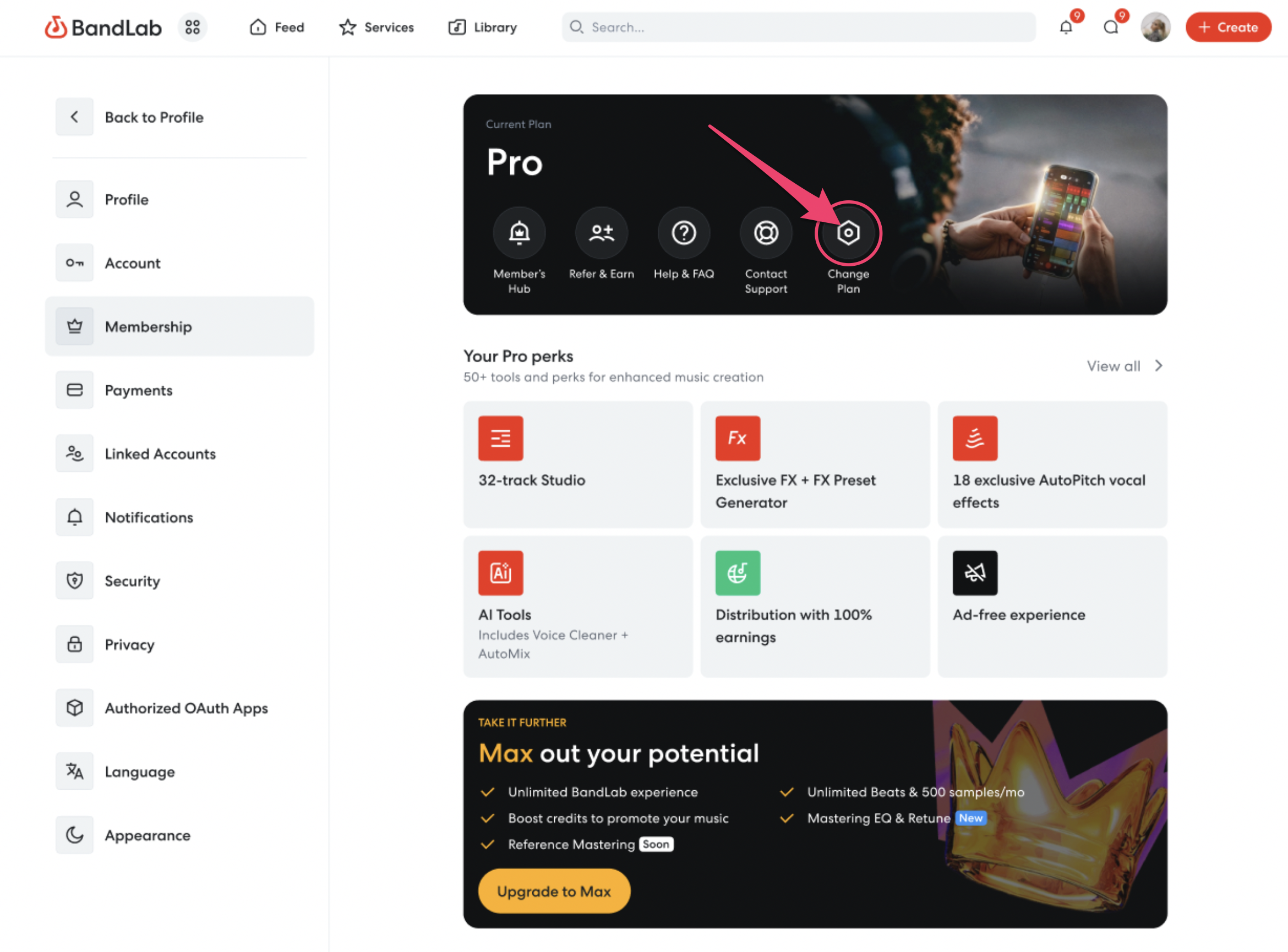1288x952 pixels.
Task: Open Library in the top navigation
Action: click(x=482, y=27)
